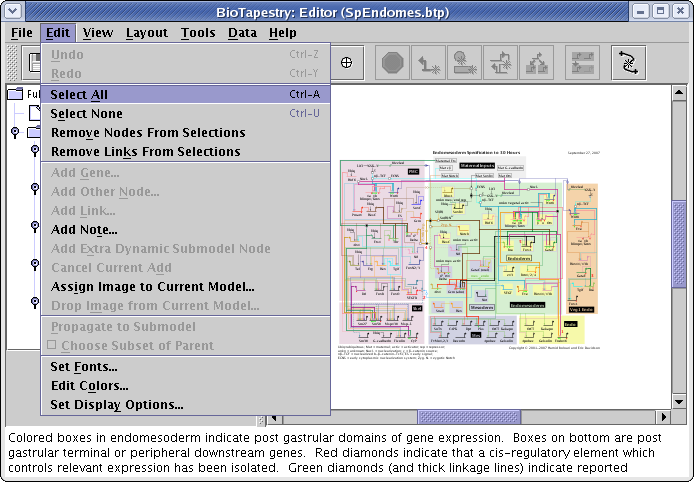Select Set Display Options menu entry
694x482 pixels.
pyautogui.click(x=117, y=405)
